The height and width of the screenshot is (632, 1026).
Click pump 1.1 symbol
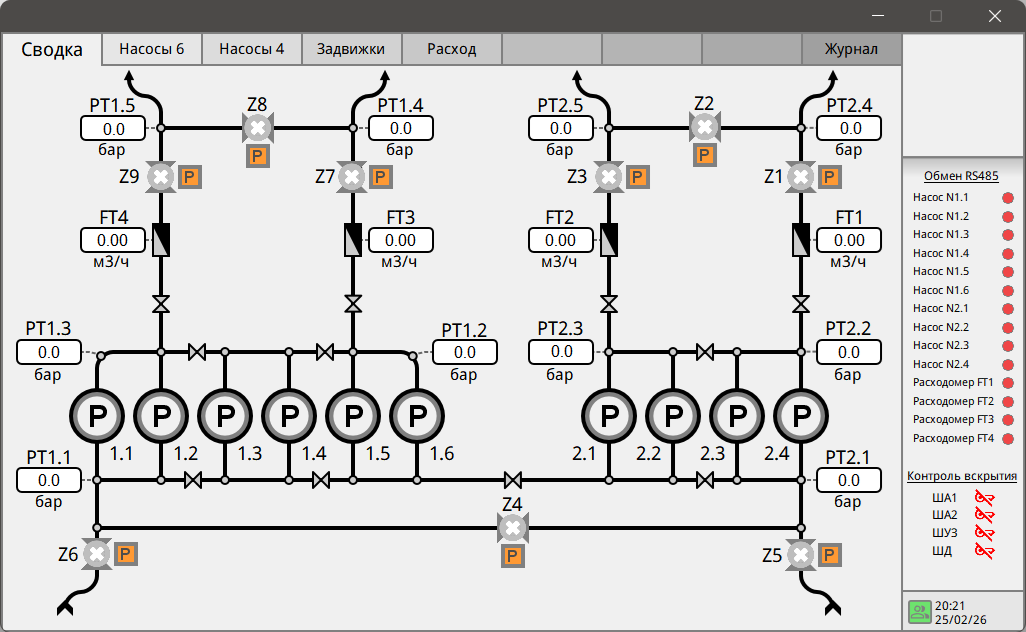click(97, 415)
